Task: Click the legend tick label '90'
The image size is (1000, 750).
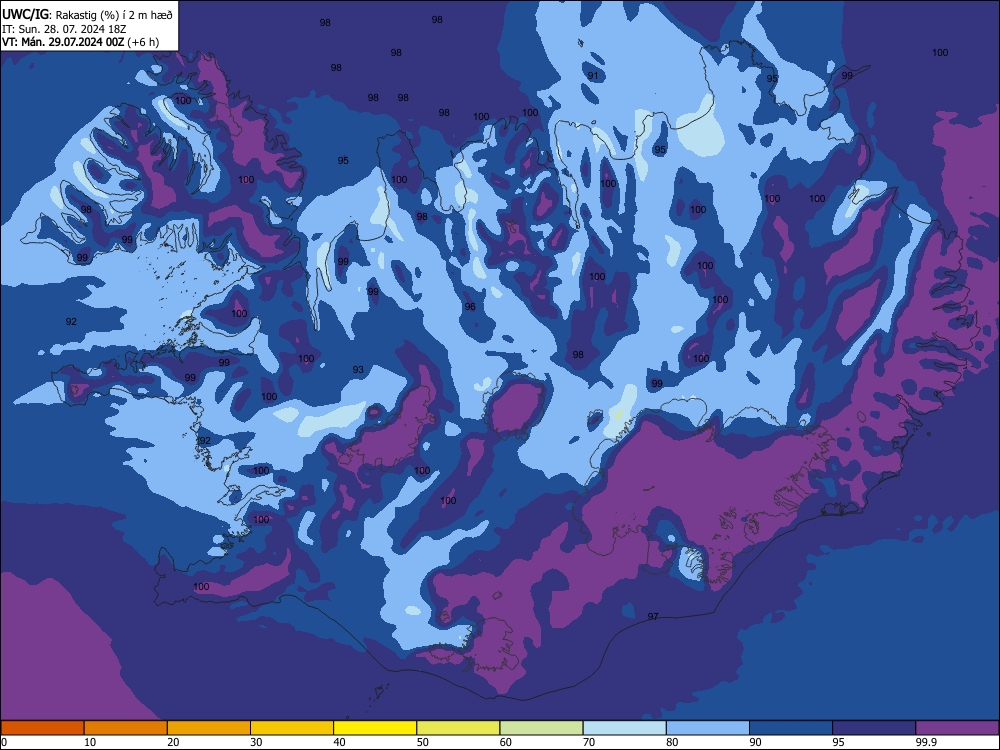Action: click(x=756, y=742)
